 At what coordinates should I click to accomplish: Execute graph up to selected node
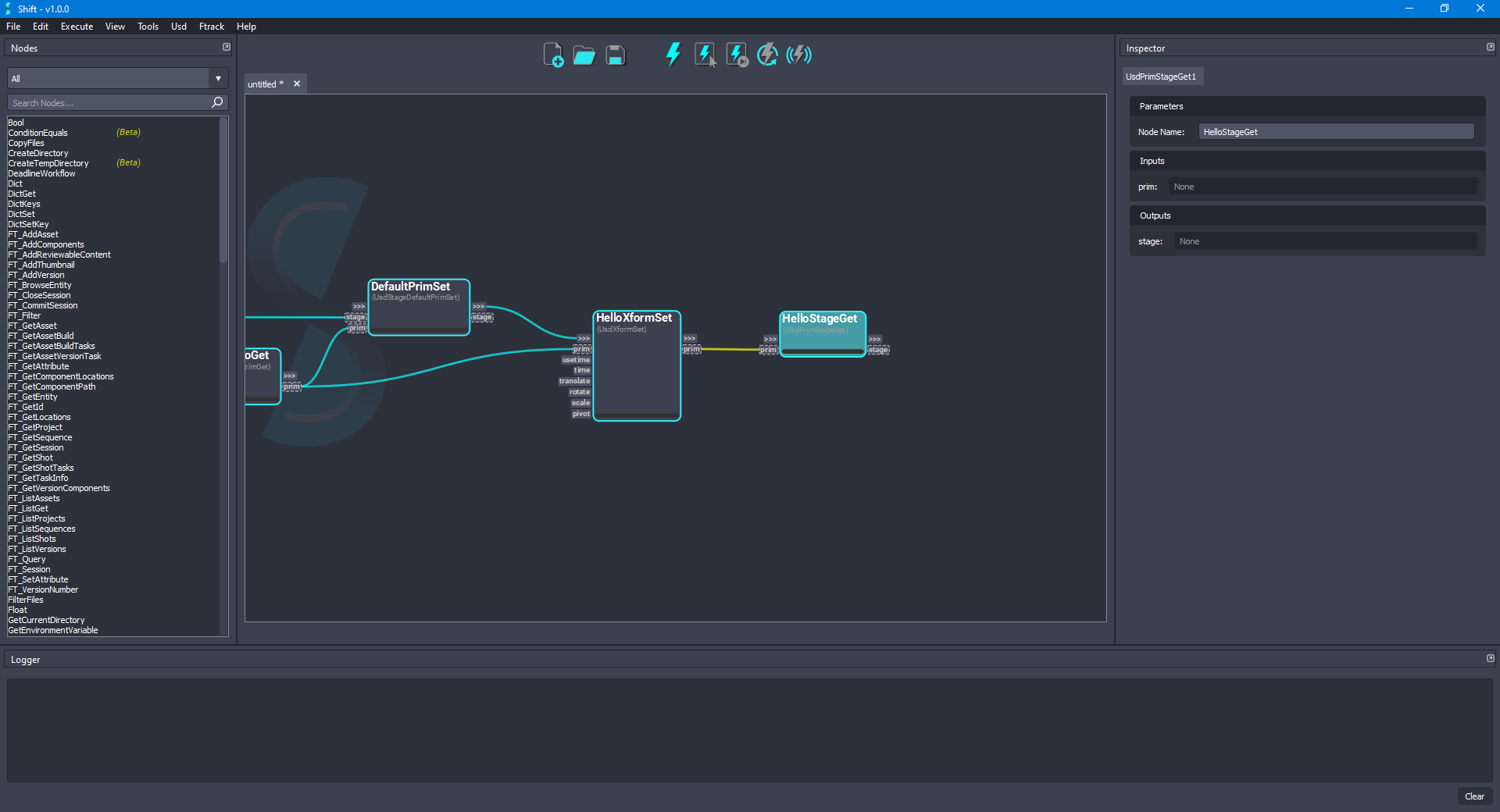tap(736, 55)
